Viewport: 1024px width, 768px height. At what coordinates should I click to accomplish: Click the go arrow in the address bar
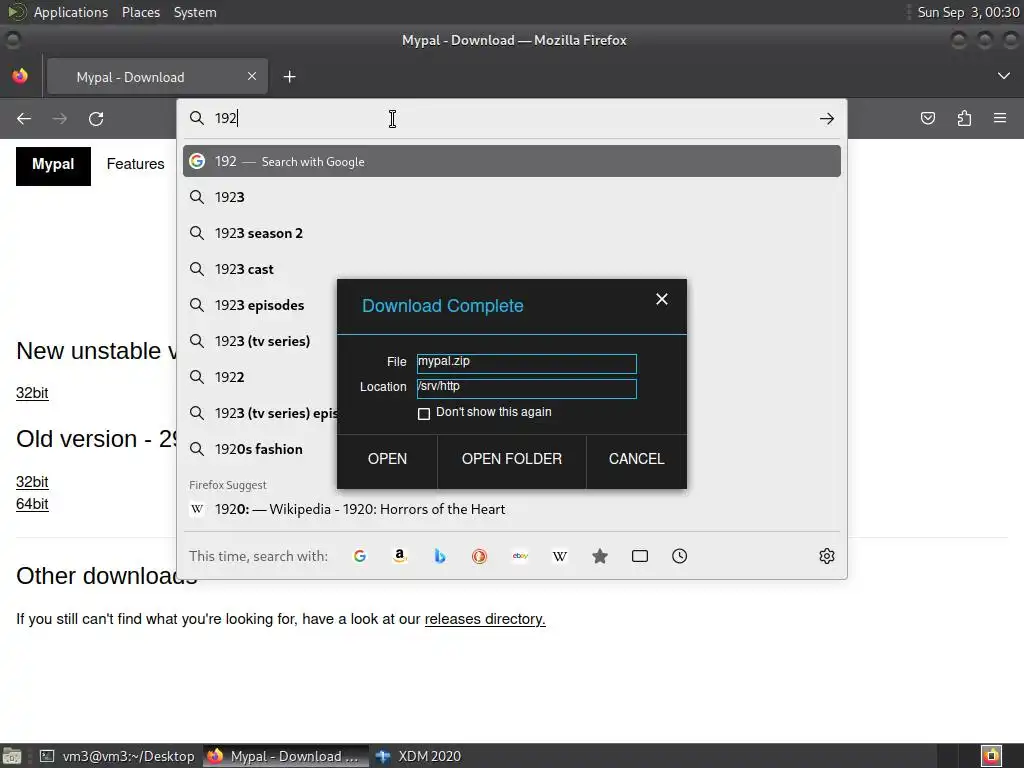[x=826, y=119]
